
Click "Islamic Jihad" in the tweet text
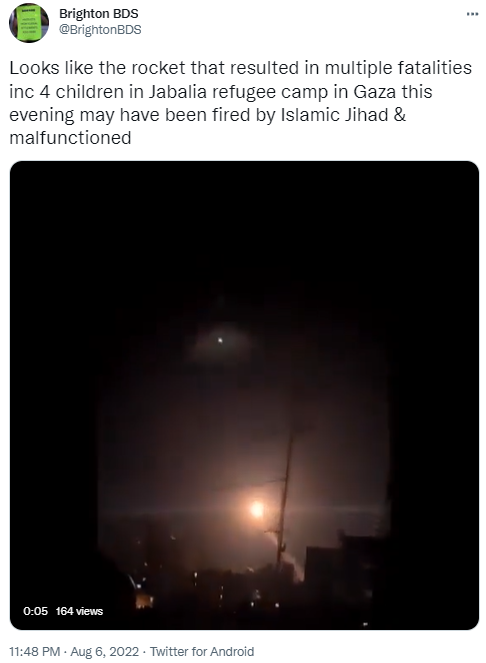tap(335, 115)
